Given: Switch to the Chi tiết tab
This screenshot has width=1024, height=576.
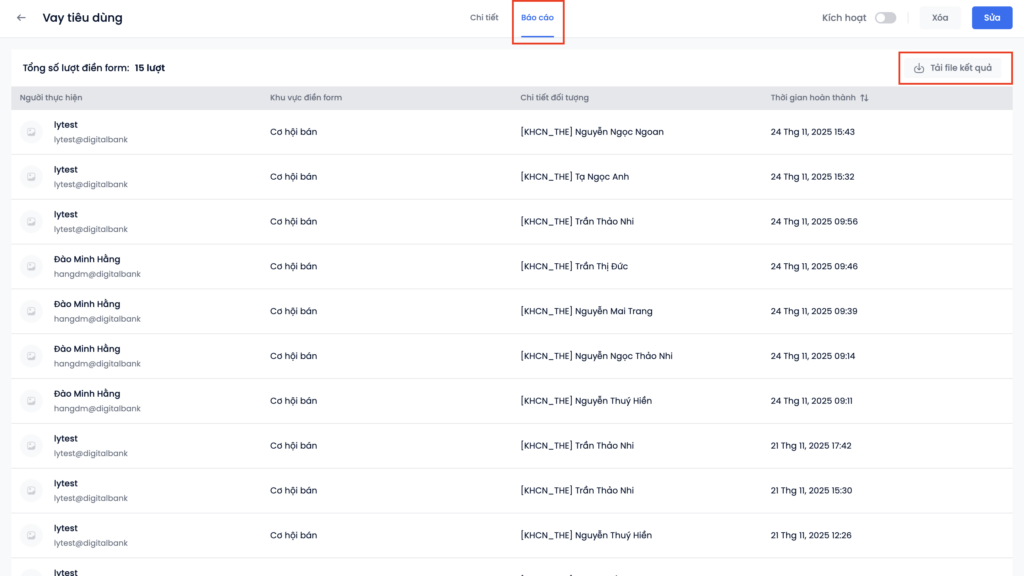Looking at the screenshot, I should pyautogui.click(x=484, y=18).
